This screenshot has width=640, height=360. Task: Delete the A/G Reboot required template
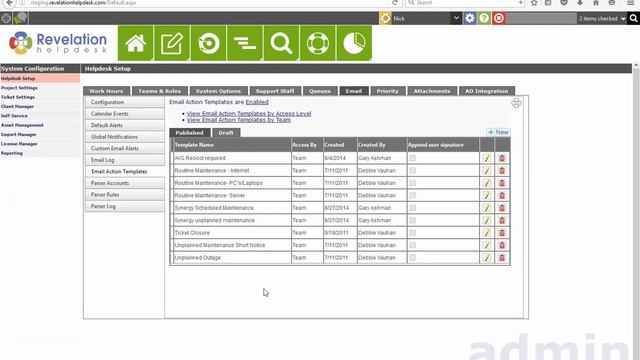tap(502, 158)
